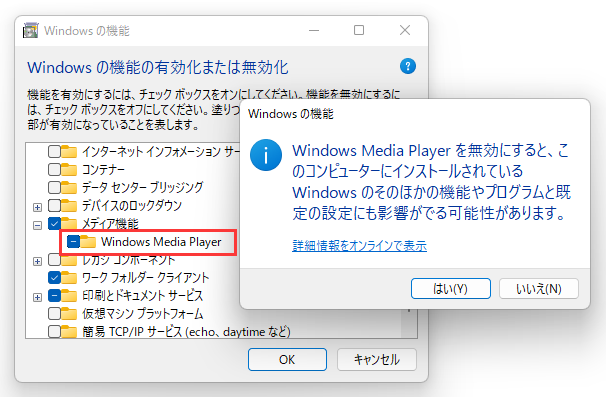
Task: Select the ワーク フォルダー クライアント label
Action: (x=145, y=278)
